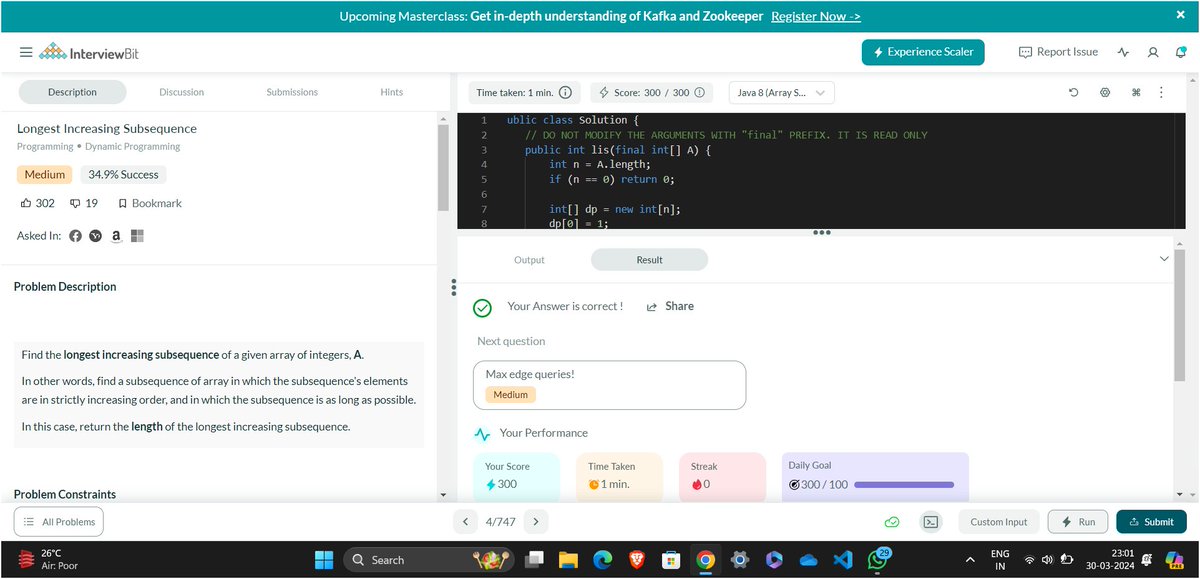Click the Time Taken 1 min. card
The height and width of the screenshot is (579, 1200).
(x=619, y=477)
